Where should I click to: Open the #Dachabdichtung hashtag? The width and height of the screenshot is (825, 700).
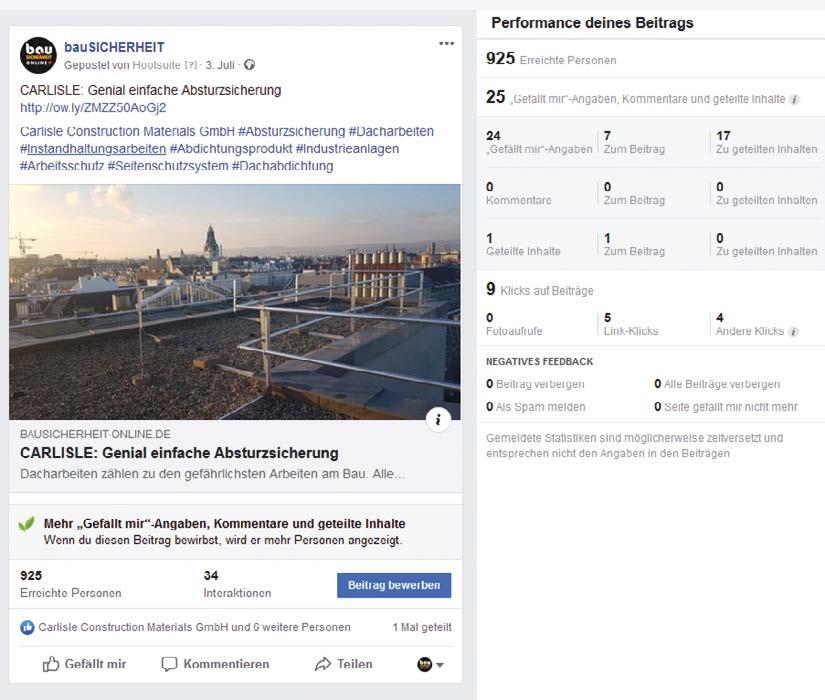[283, 166]
